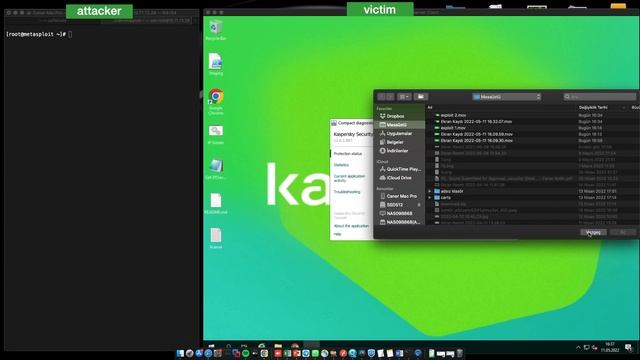This screenshot has width=640, height=360.
Task: Sort by the Ad column header
Action: [430, 107]
